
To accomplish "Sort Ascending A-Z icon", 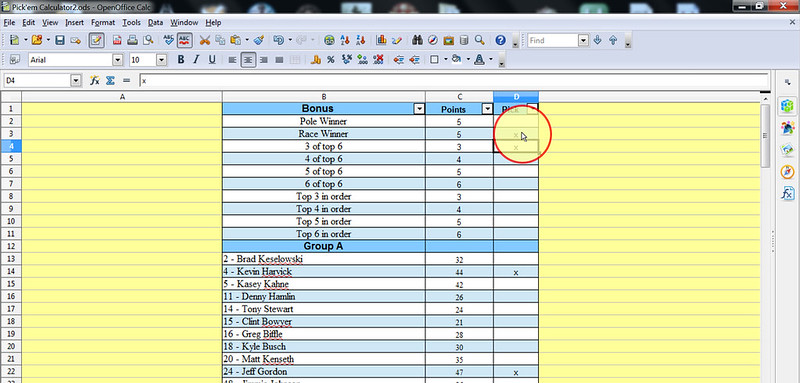I will pos(345,40).
